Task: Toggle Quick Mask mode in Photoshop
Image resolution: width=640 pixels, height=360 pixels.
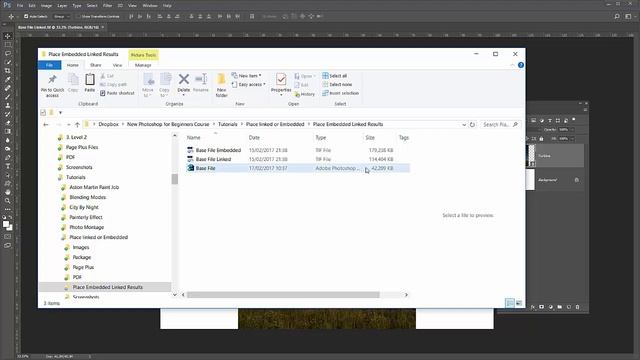Action: tap(7, 236)
